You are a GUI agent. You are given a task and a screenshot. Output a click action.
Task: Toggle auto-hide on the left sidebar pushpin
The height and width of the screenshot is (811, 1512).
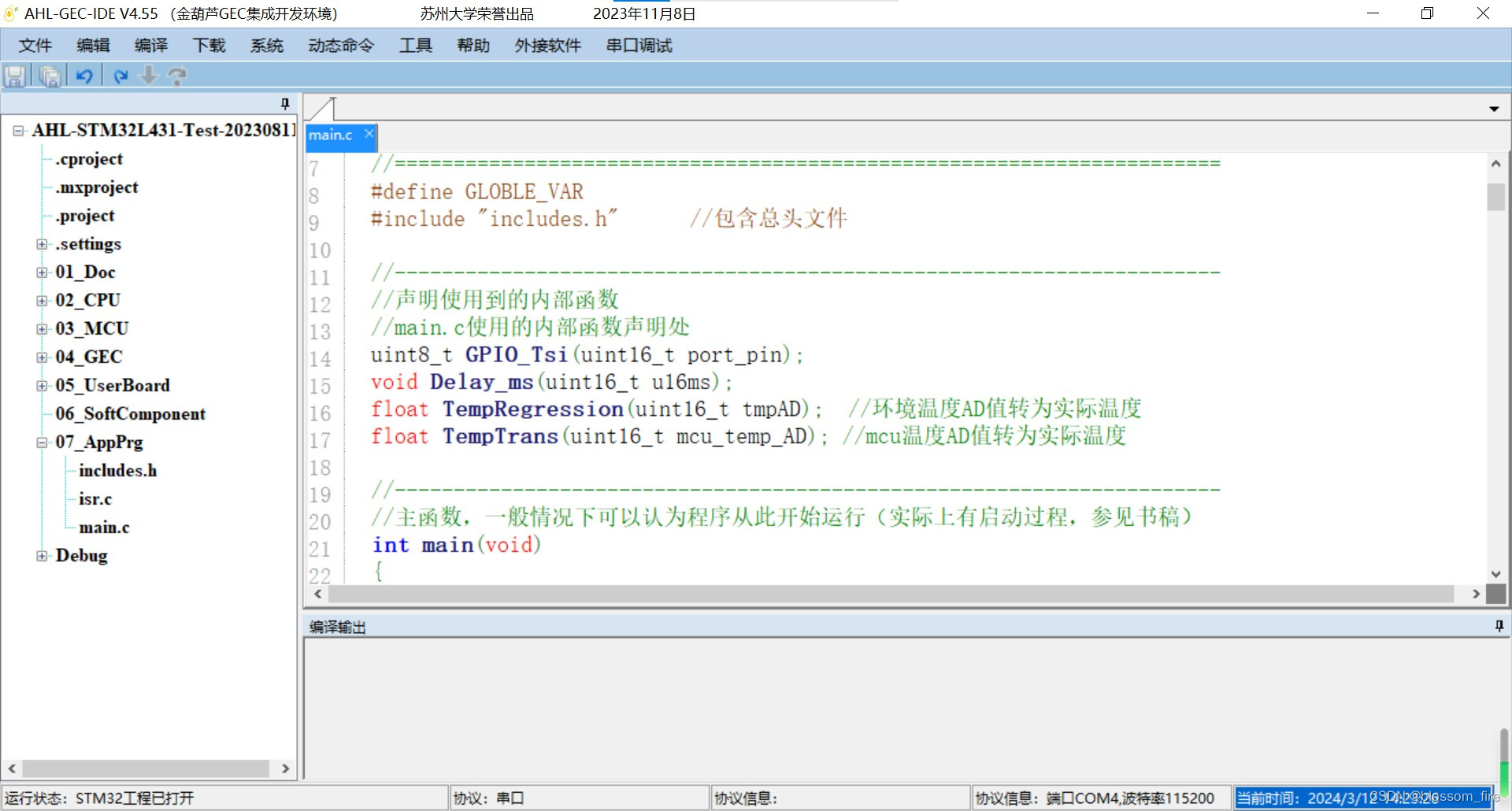pyautogui.click(x=284, y=103)
